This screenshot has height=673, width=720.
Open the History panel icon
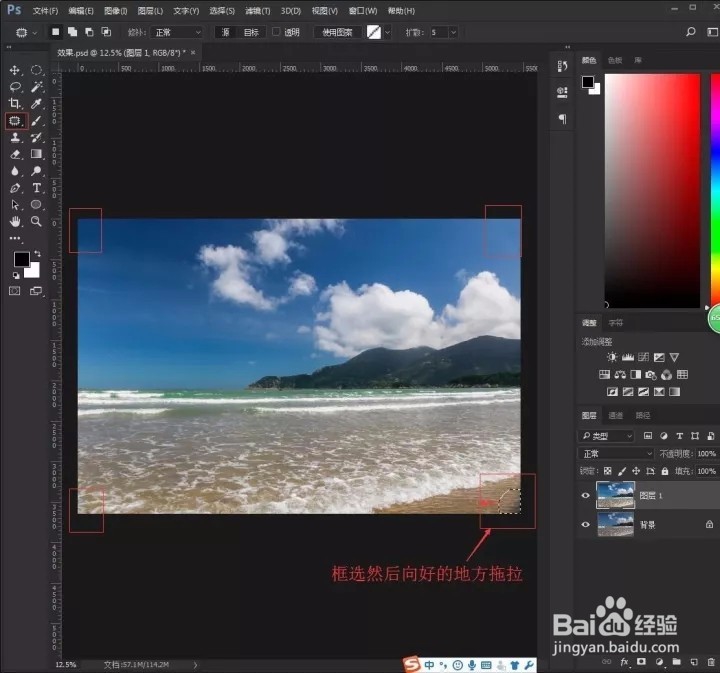pos(562,66)
